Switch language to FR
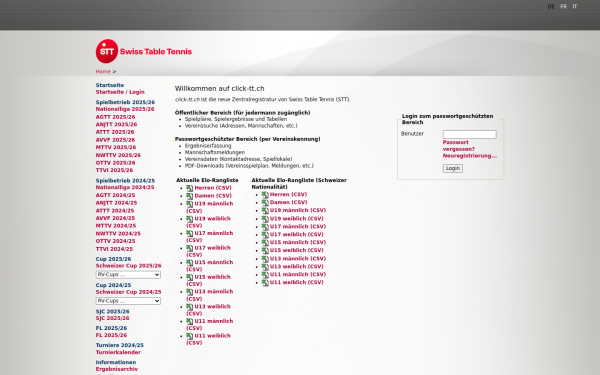The height and width of the screenshot is (375, 600). [x=564, y=7]
